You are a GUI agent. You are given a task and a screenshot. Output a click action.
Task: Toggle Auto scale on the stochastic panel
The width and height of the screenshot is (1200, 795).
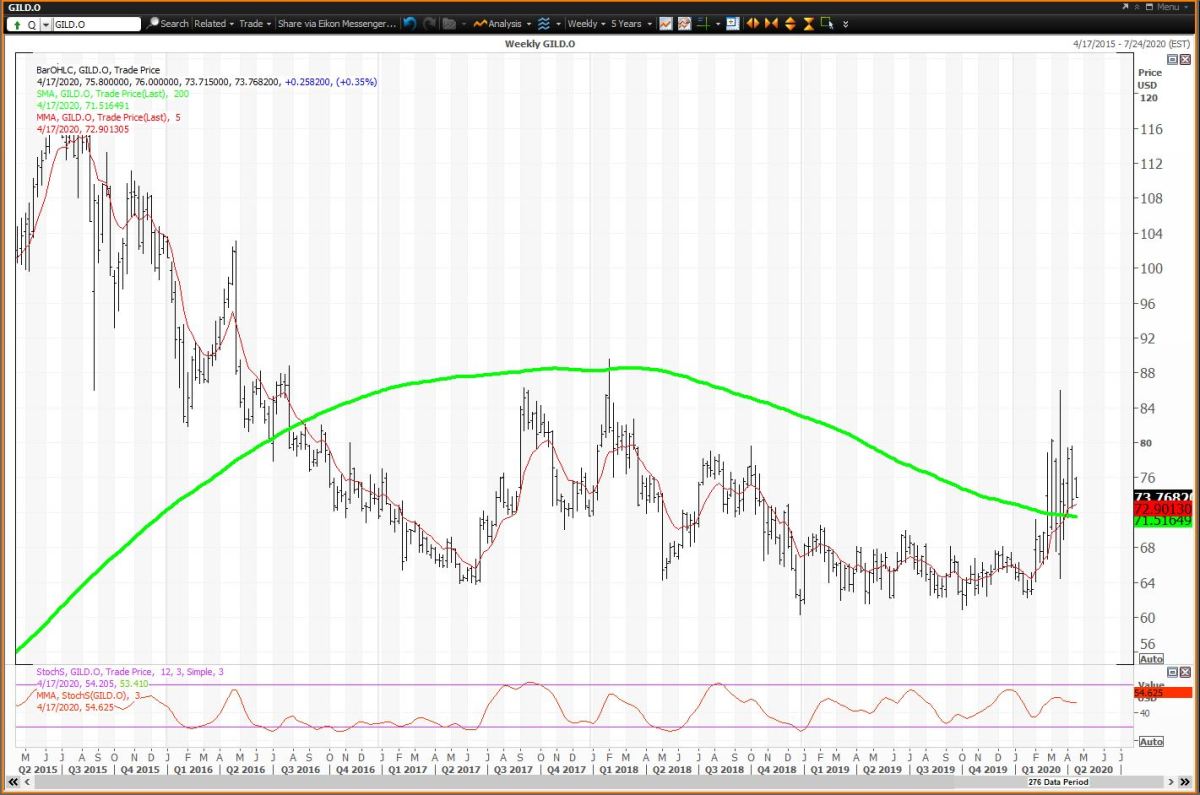coord(1151,741)
